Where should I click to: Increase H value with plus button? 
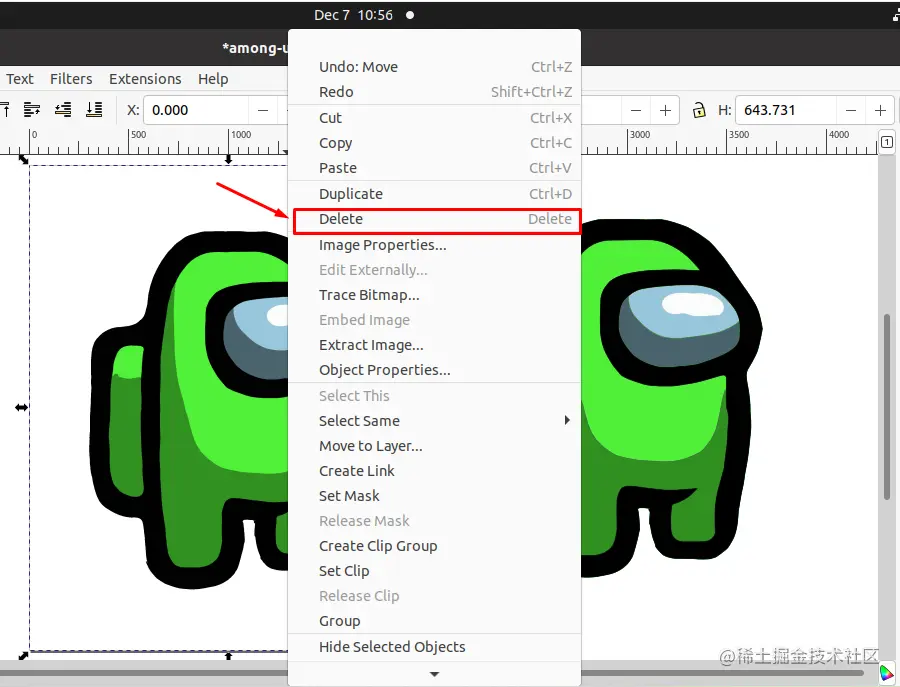880,110
